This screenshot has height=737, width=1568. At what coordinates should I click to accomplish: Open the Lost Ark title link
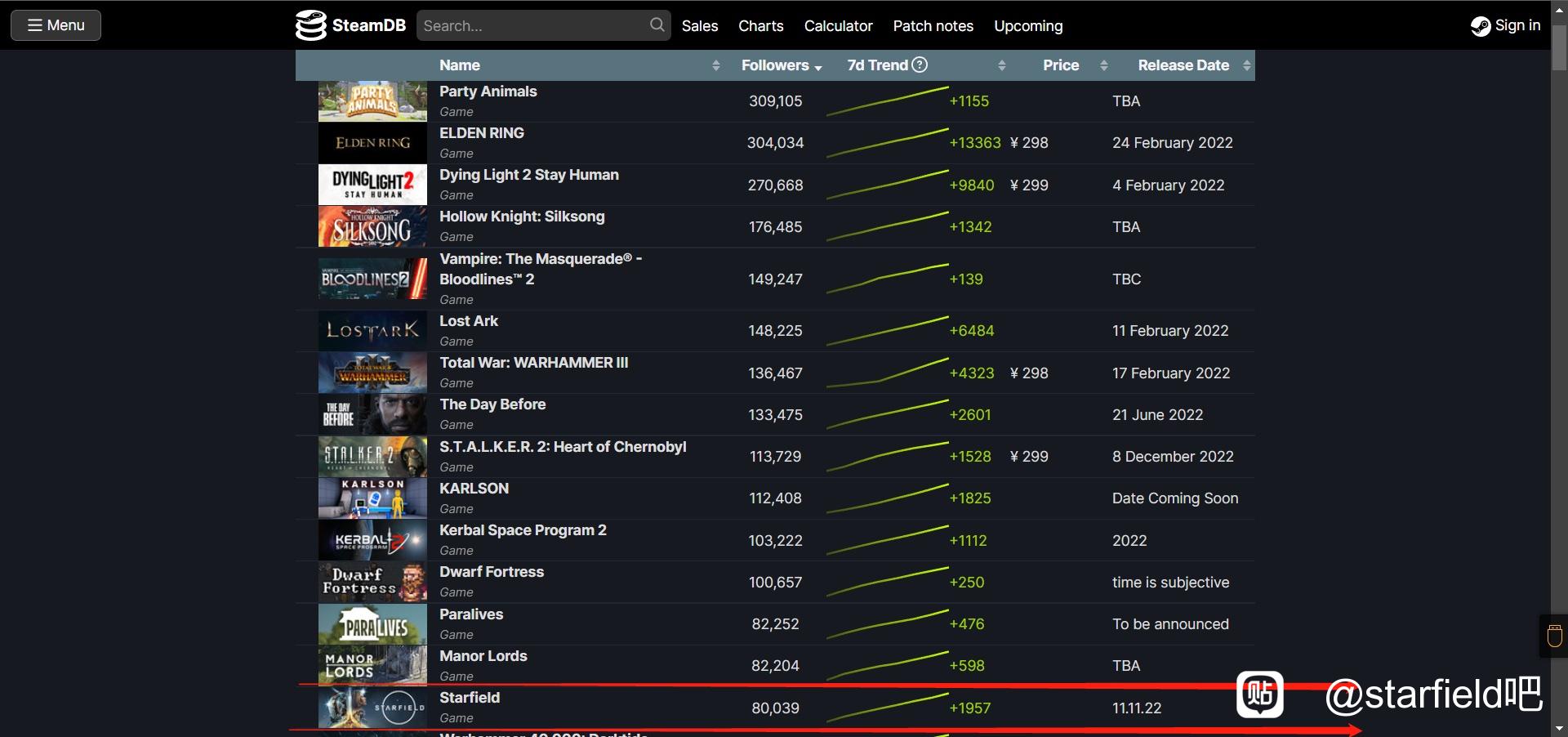coord(469,321)
